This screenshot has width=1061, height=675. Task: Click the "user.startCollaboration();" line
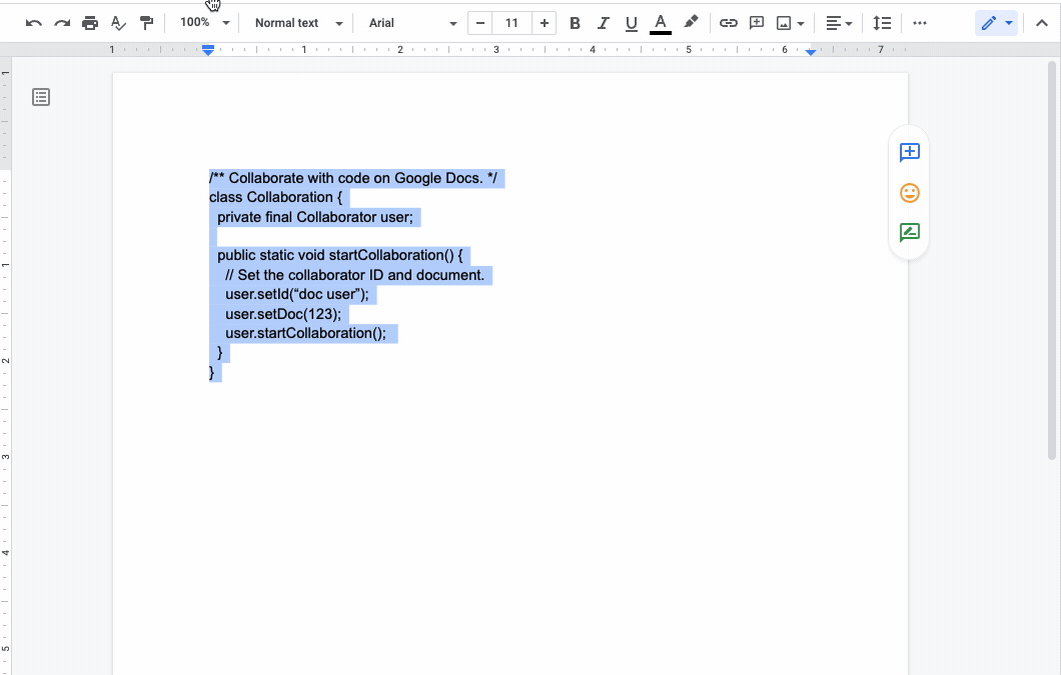pos(305,333)
